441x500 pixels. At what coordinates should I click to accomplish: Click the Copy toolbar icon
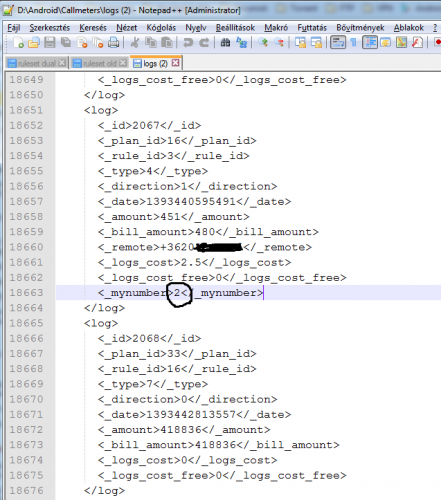[x=151, y=42]
